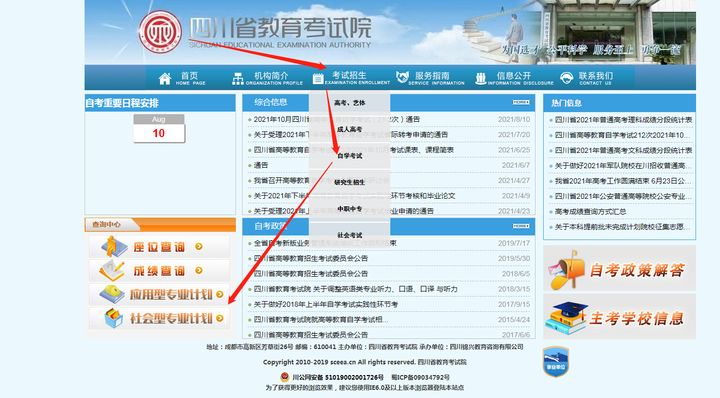
Task: Open 四川省高等教育自学考试212次2021年10 link
Action: pos(622,135)
